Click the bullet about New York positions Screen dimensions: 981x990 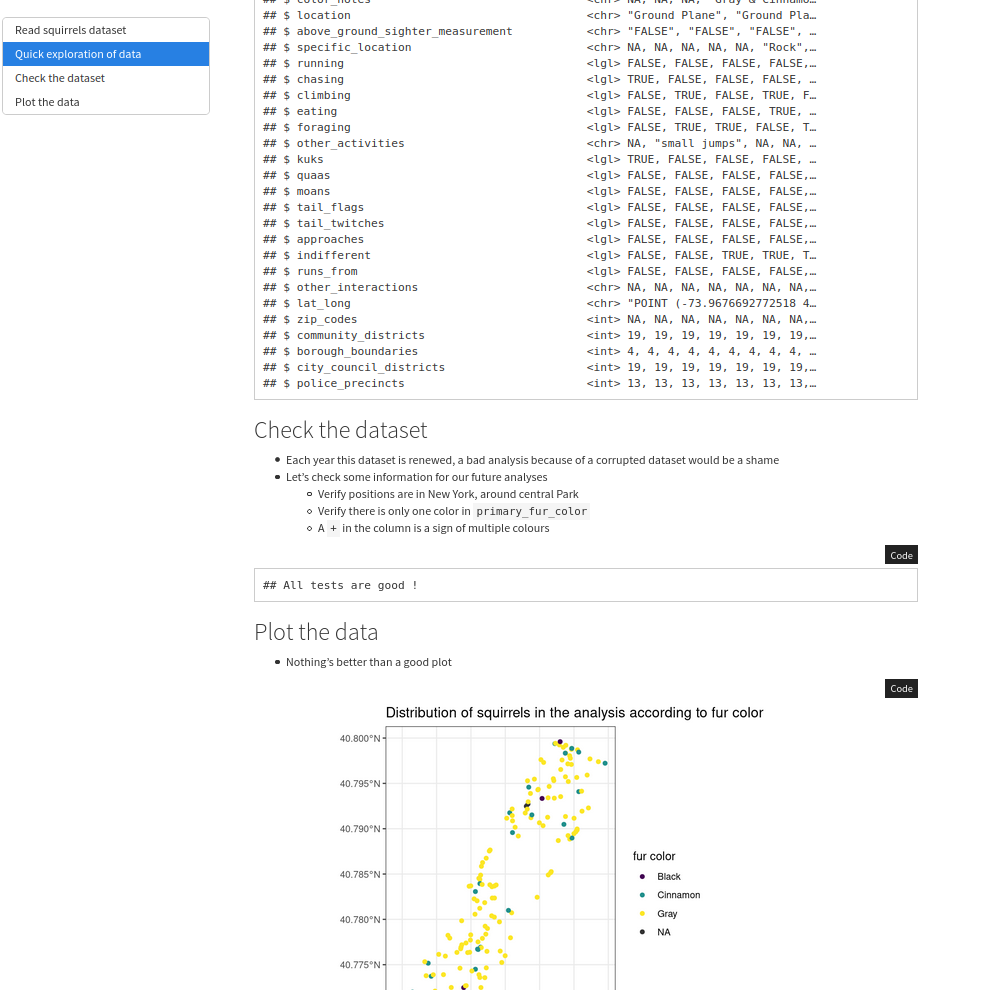pyautogui.click(x=448, y=494)
